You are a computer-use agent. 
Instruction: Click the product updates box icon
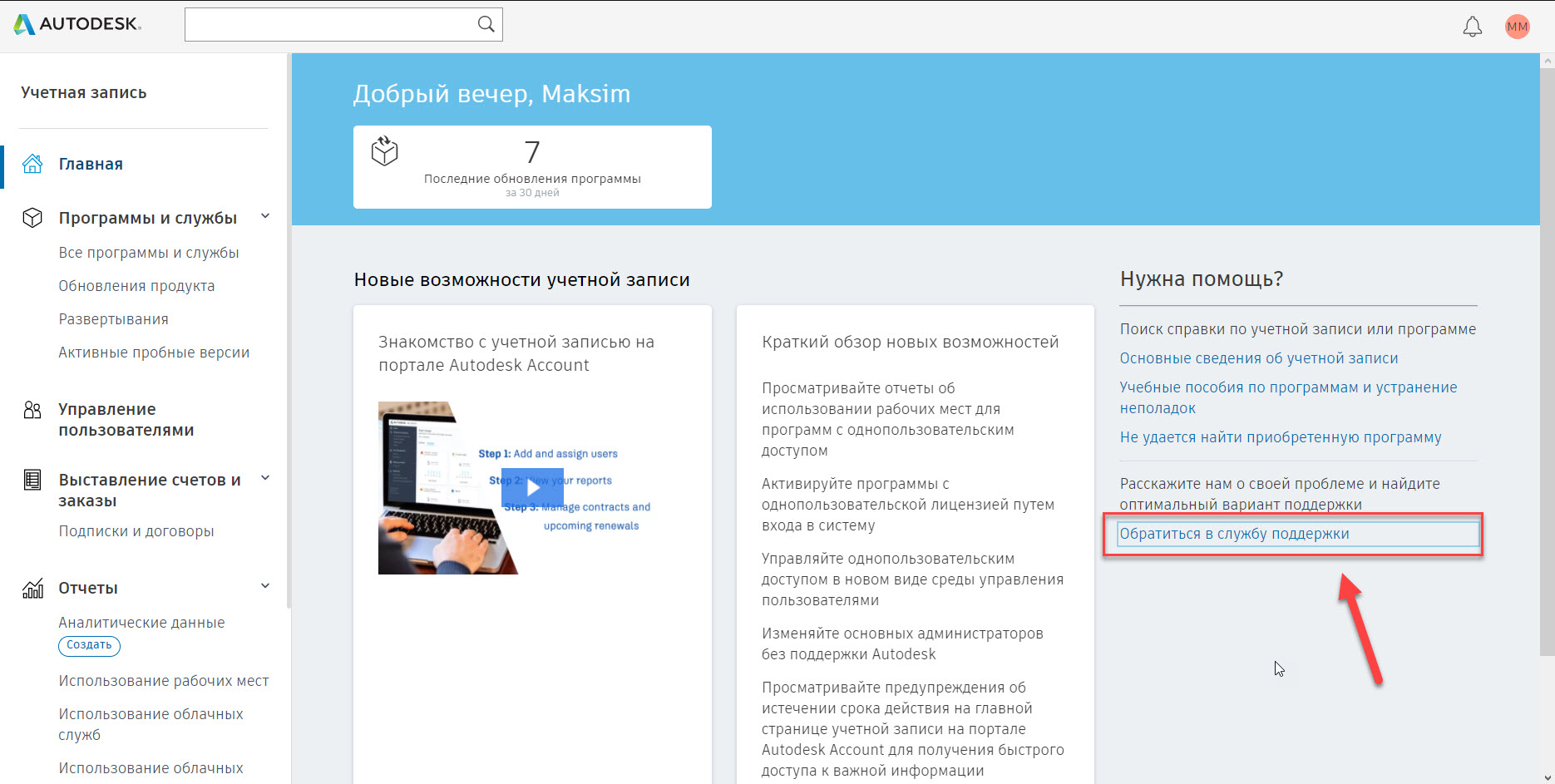coord(384,150)
